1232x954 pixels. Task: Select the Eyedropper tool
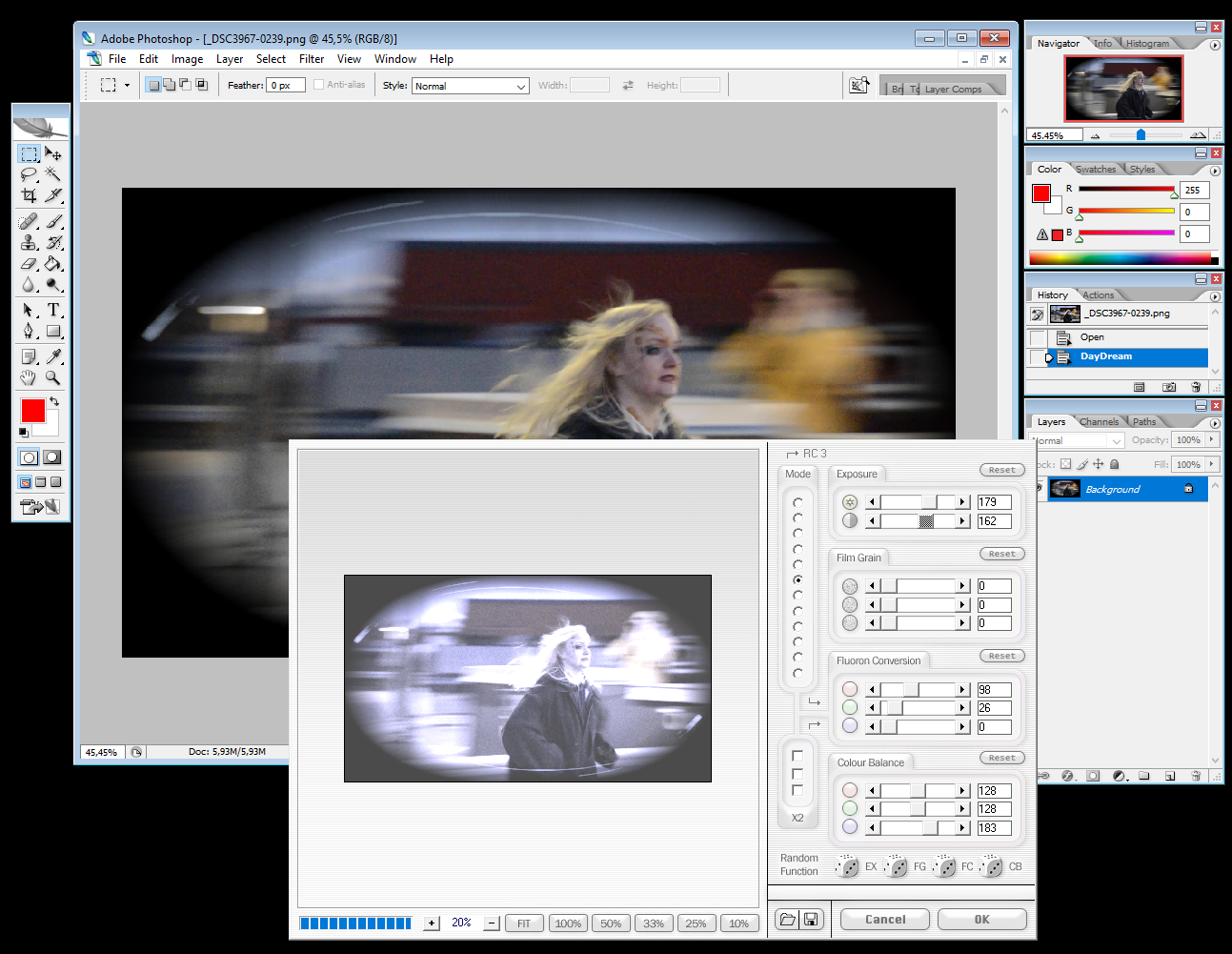point(53,356)
